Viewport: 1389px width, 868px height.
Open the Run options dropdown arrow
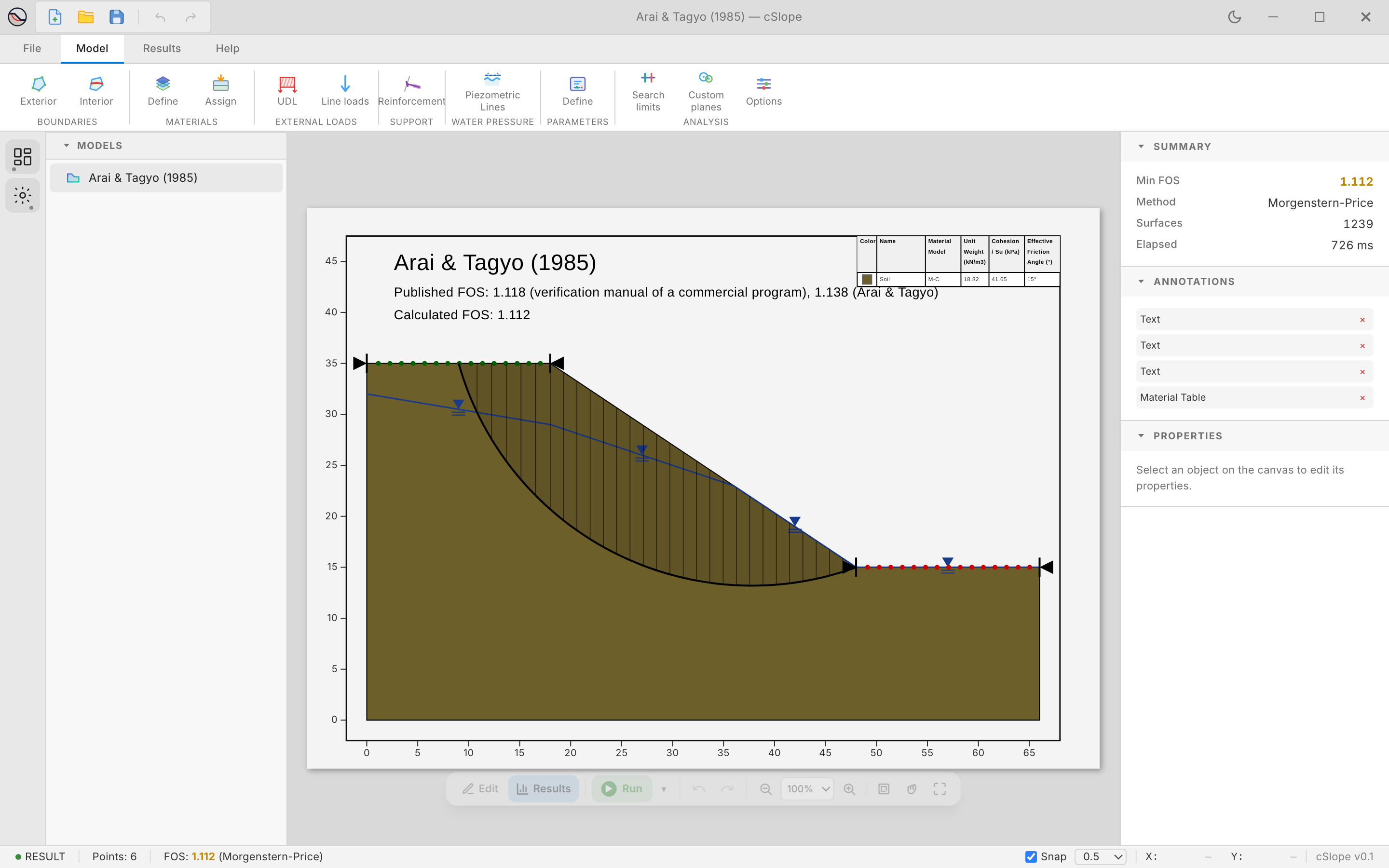click(664, 789)
